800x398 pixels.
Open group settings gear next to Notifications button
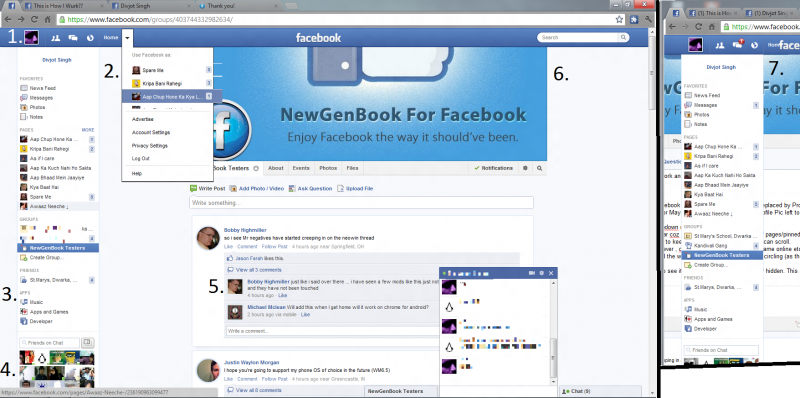pyautogui.click(x=525, y=168)
